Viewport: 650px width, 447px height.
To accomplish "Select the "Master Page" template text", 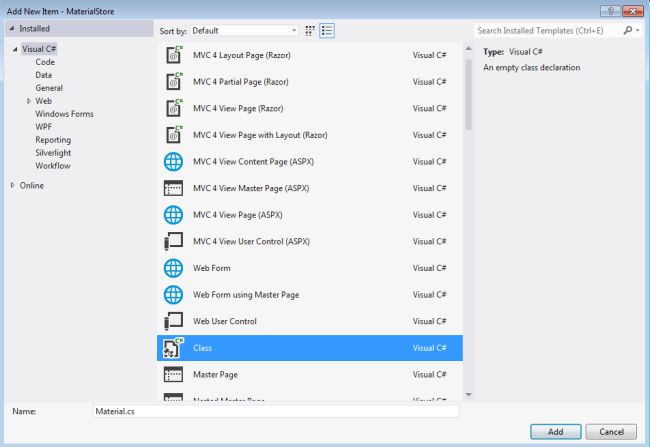I will click(x=216, y=374).
